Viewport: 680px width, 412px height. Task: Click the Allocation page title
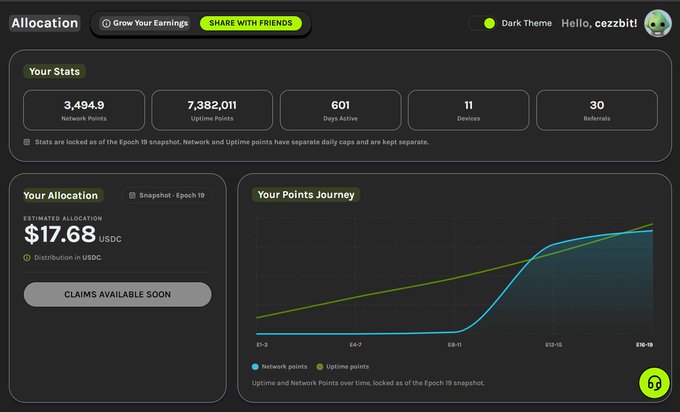(x=45, y=23)
